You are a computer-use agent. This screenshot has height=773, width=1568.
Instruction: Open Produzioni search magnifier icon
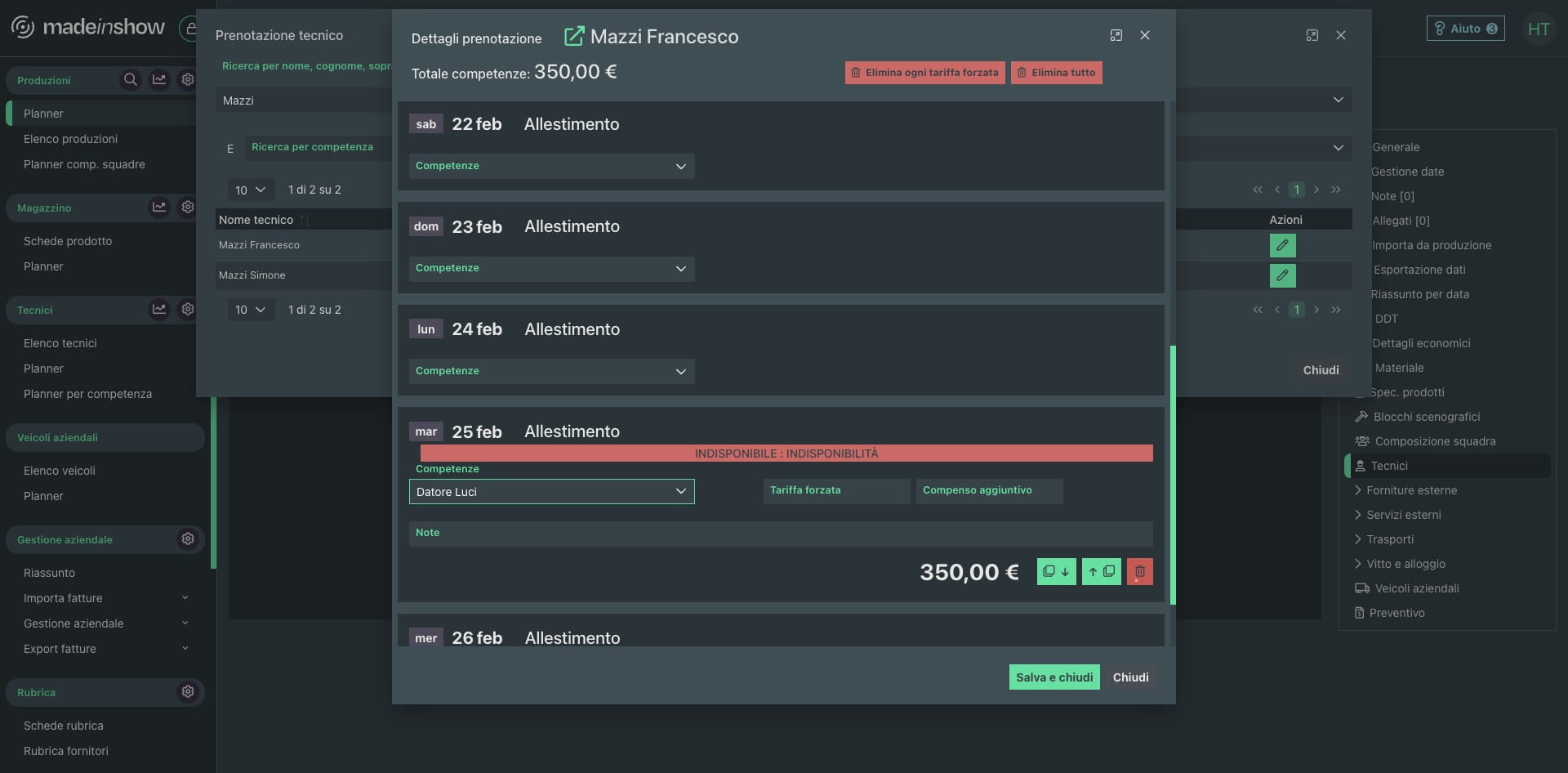click(130, 80)
